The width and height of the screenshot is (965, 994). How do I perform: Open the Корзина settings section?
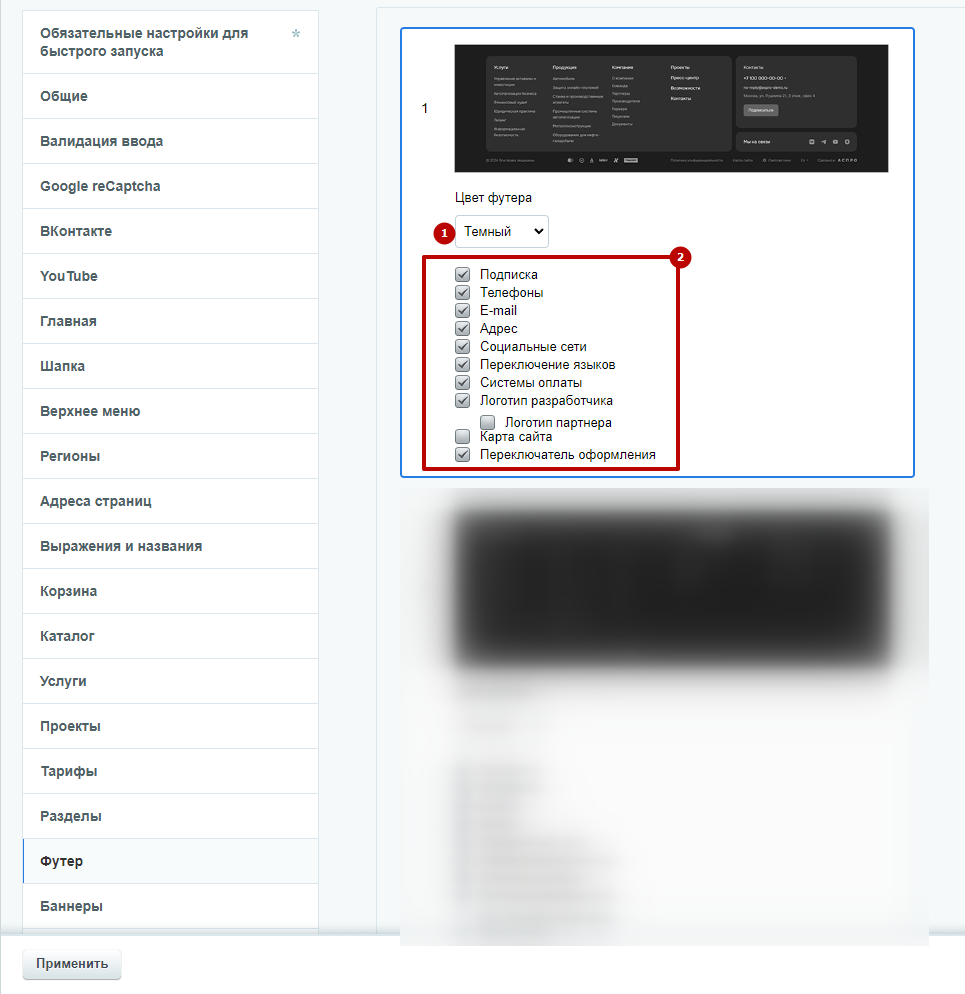click(171, 591)
